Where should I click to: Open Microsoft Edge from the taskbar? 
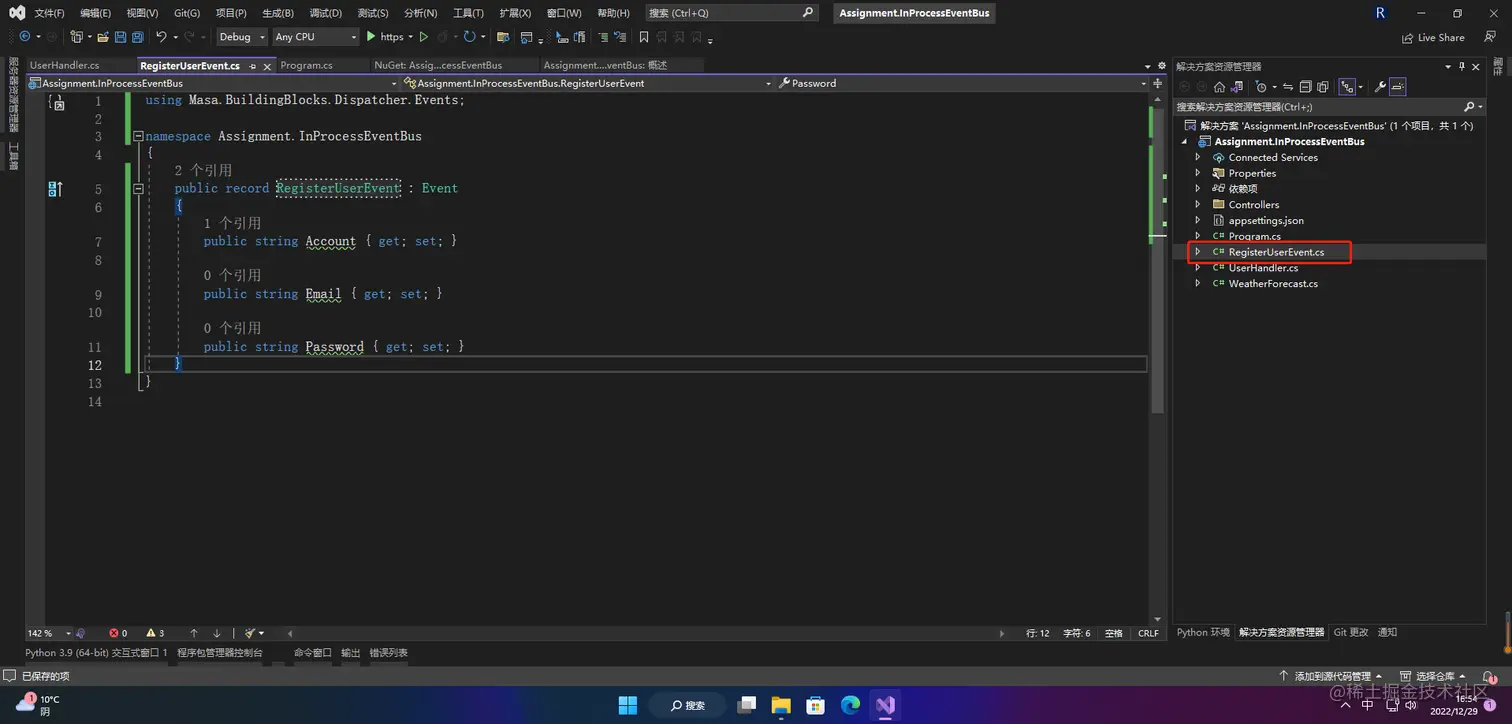click(850, 705)
